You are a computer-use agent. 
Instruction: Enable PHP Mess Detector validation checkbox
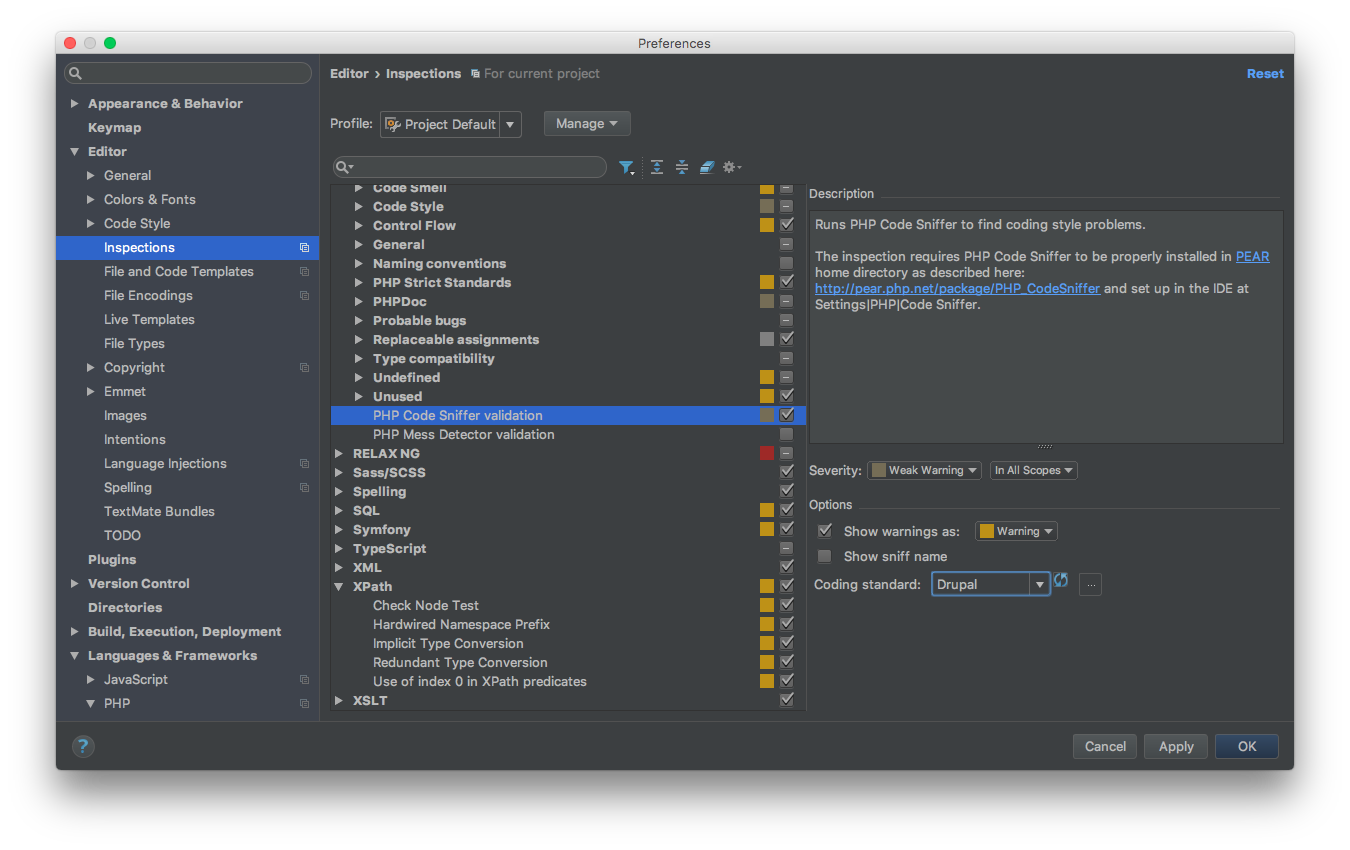[x=787, y=434]
